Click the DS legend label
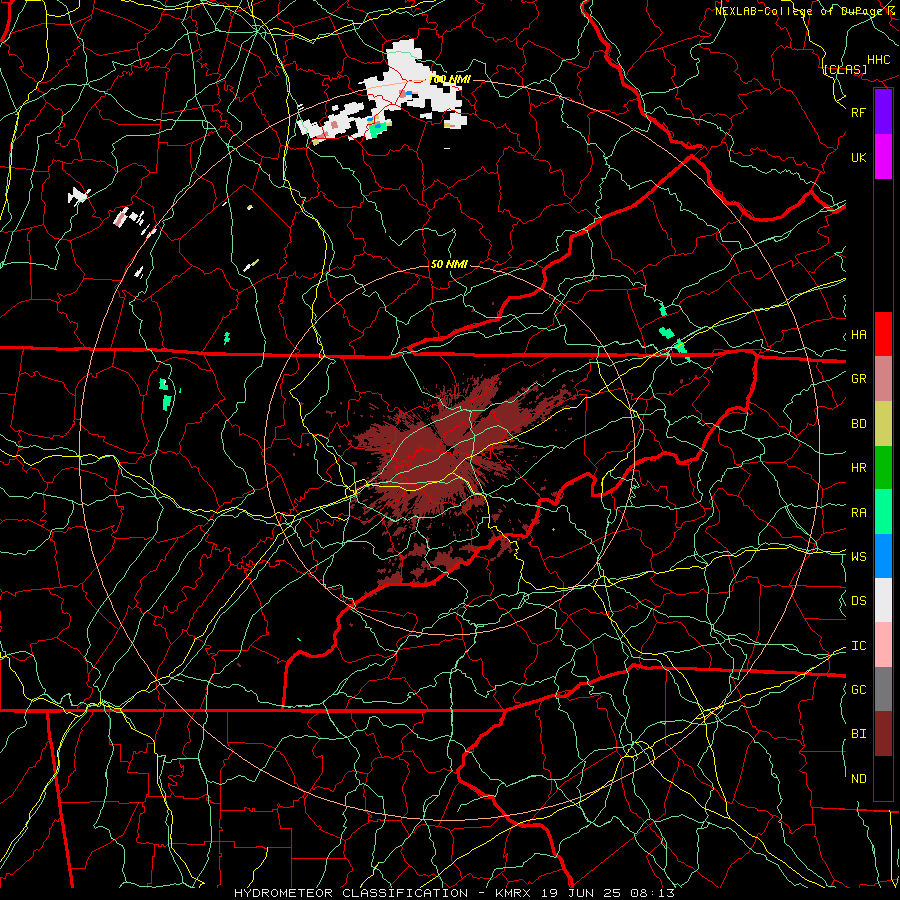900x900 pixels. pos(858,601)
